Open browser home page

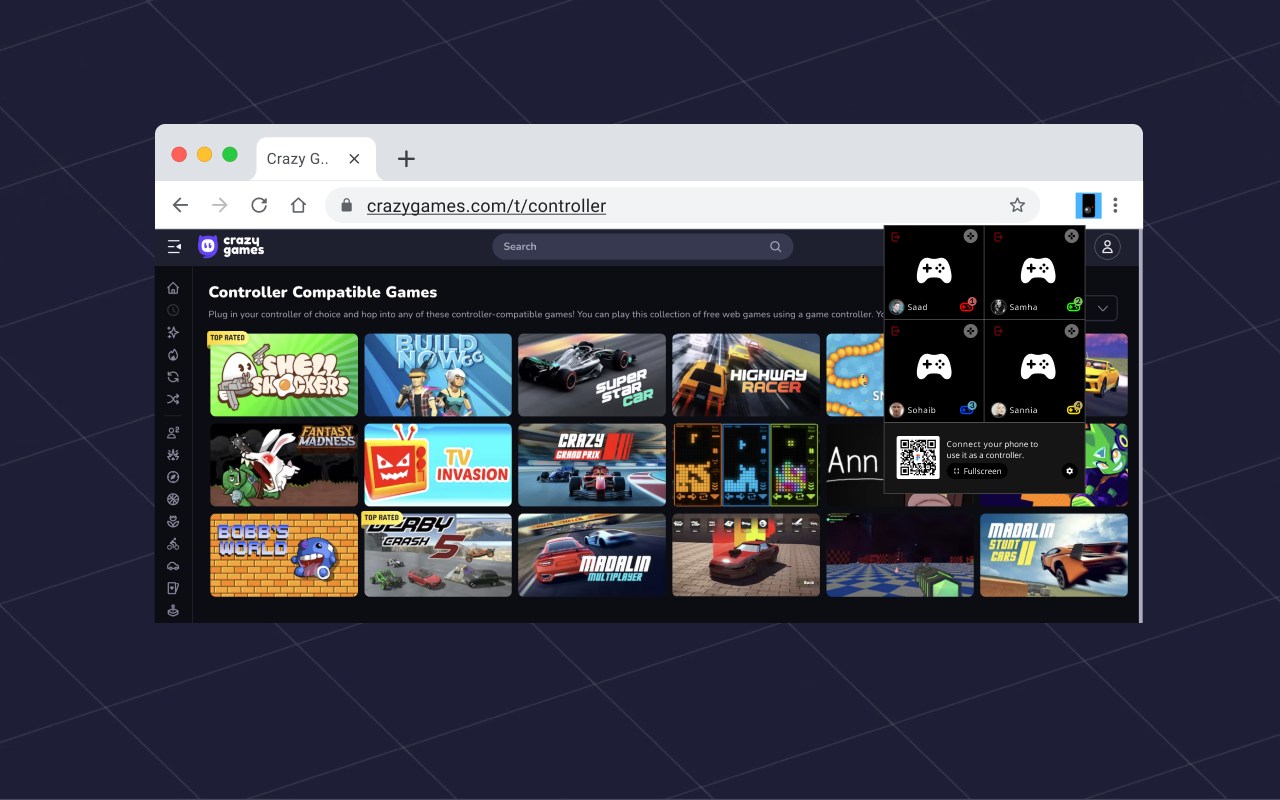pyautogui.click(x=298, y=205)
